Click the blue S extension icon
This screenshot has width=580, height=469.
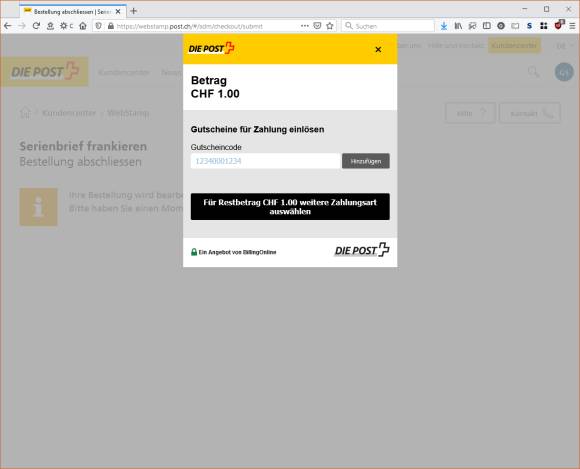click(529, 26)
